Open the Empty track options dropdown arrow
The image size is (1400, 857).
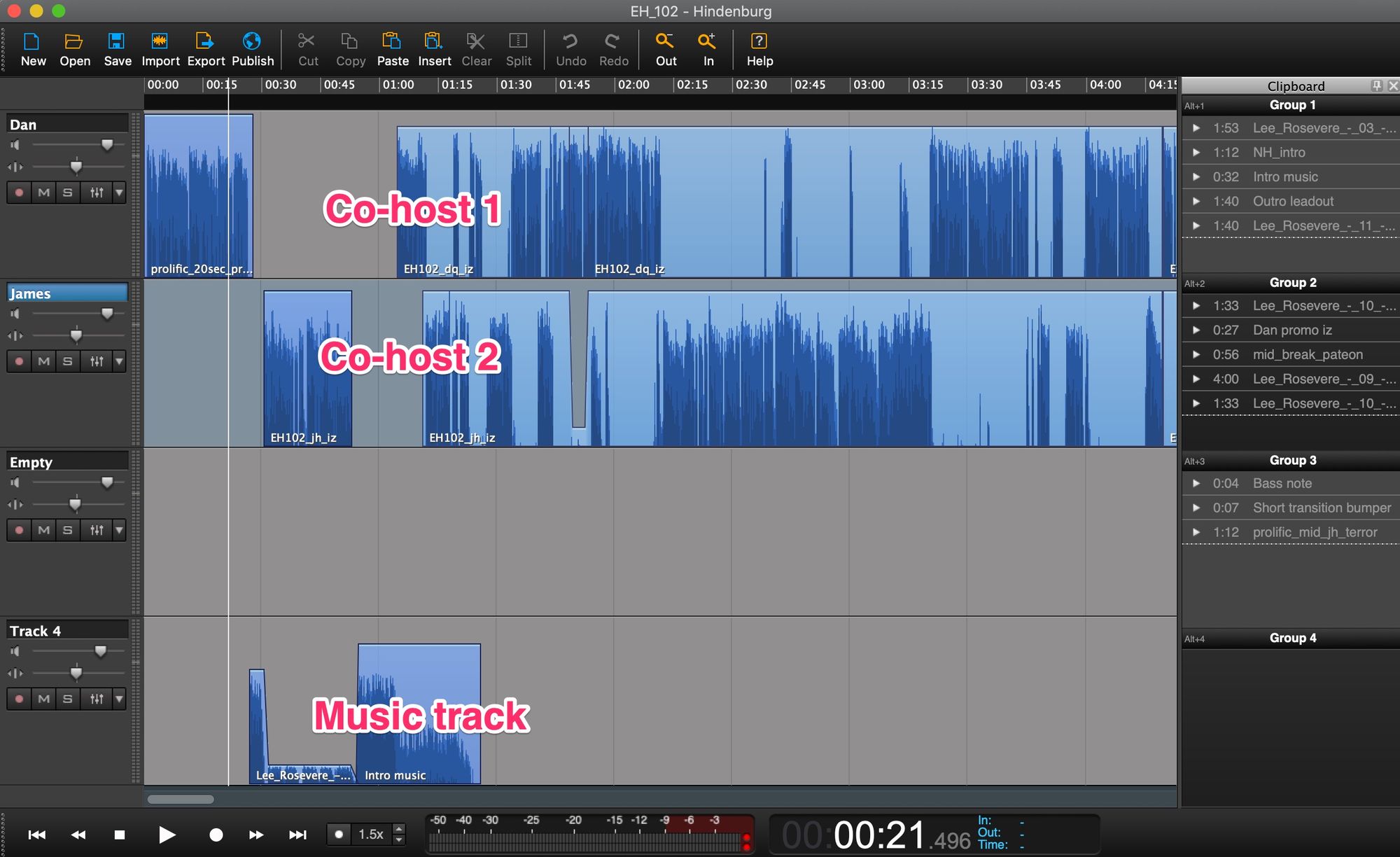tap(119, 530)
